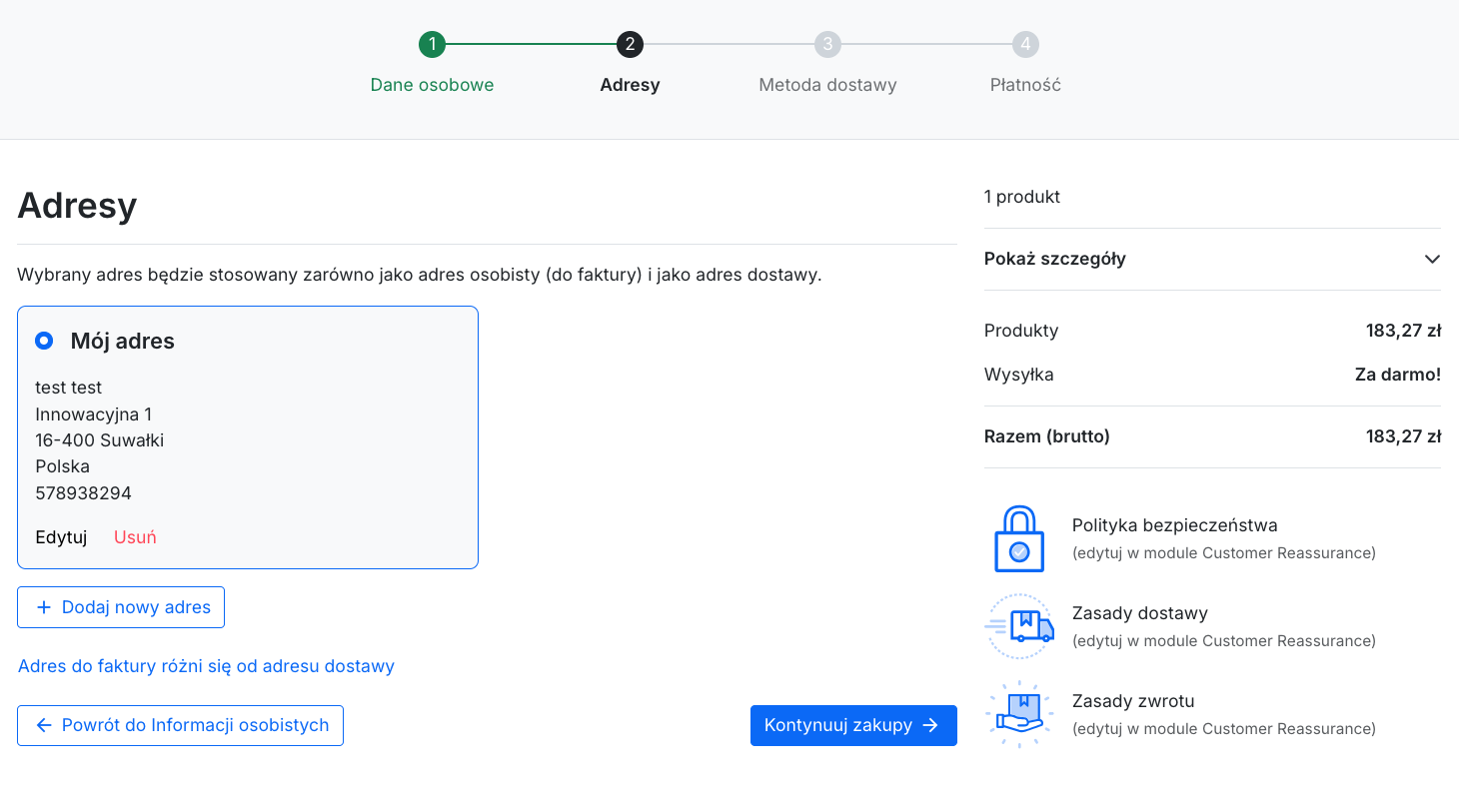
Task: Click the Pokaż szczegóły label
Action: click(x=1054, y=259)
